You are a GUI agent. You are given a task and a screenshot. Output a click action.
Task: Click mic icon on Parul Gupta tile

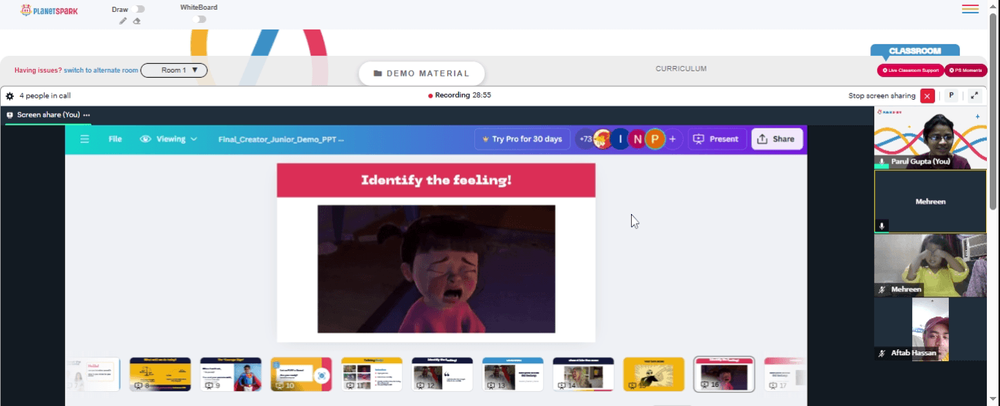[882, 162]
